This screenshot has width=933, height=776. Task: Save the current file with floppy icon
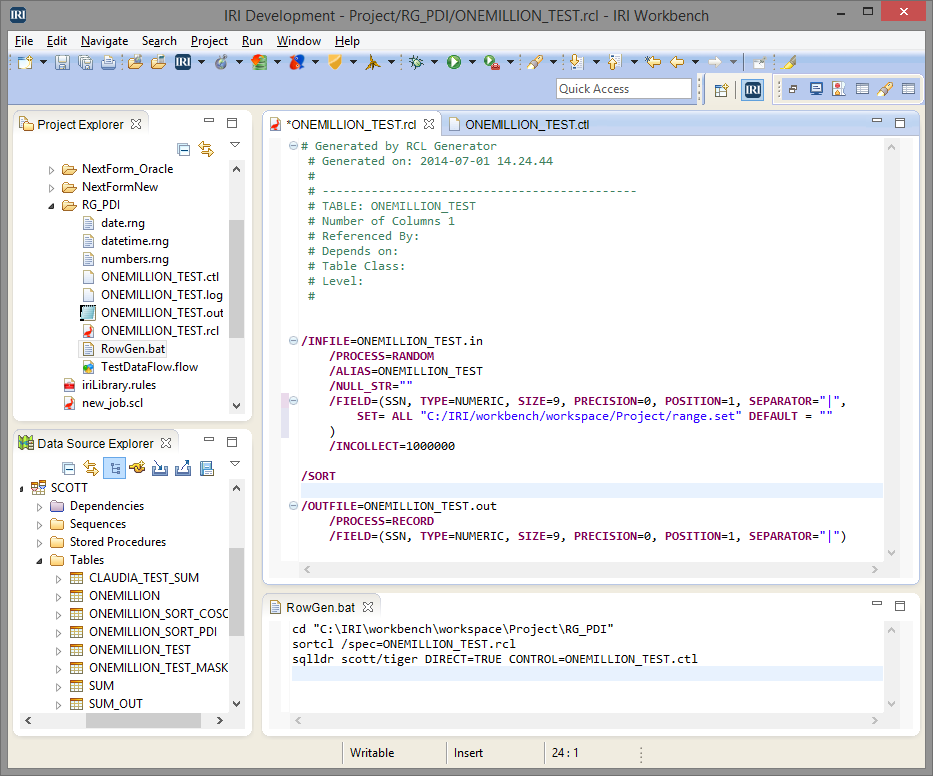coord(62,62)
